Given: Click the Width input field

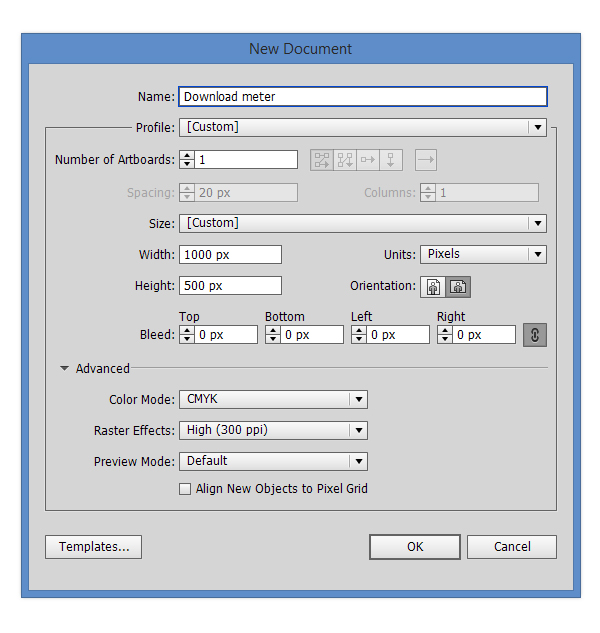Looking at the screenshot, I should pos(231,255).
